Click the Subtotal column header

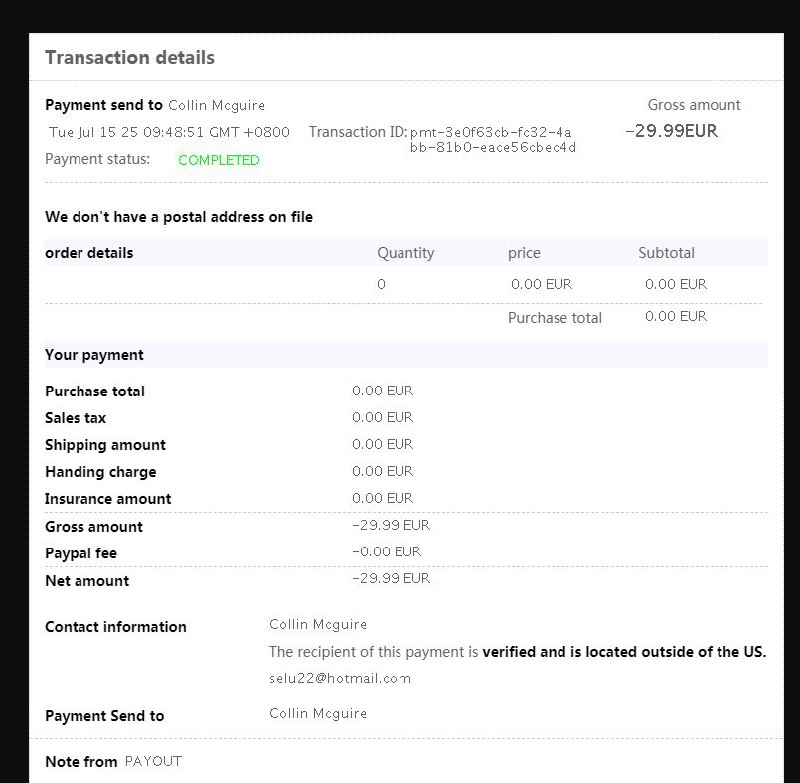click(x=666, y=253)
